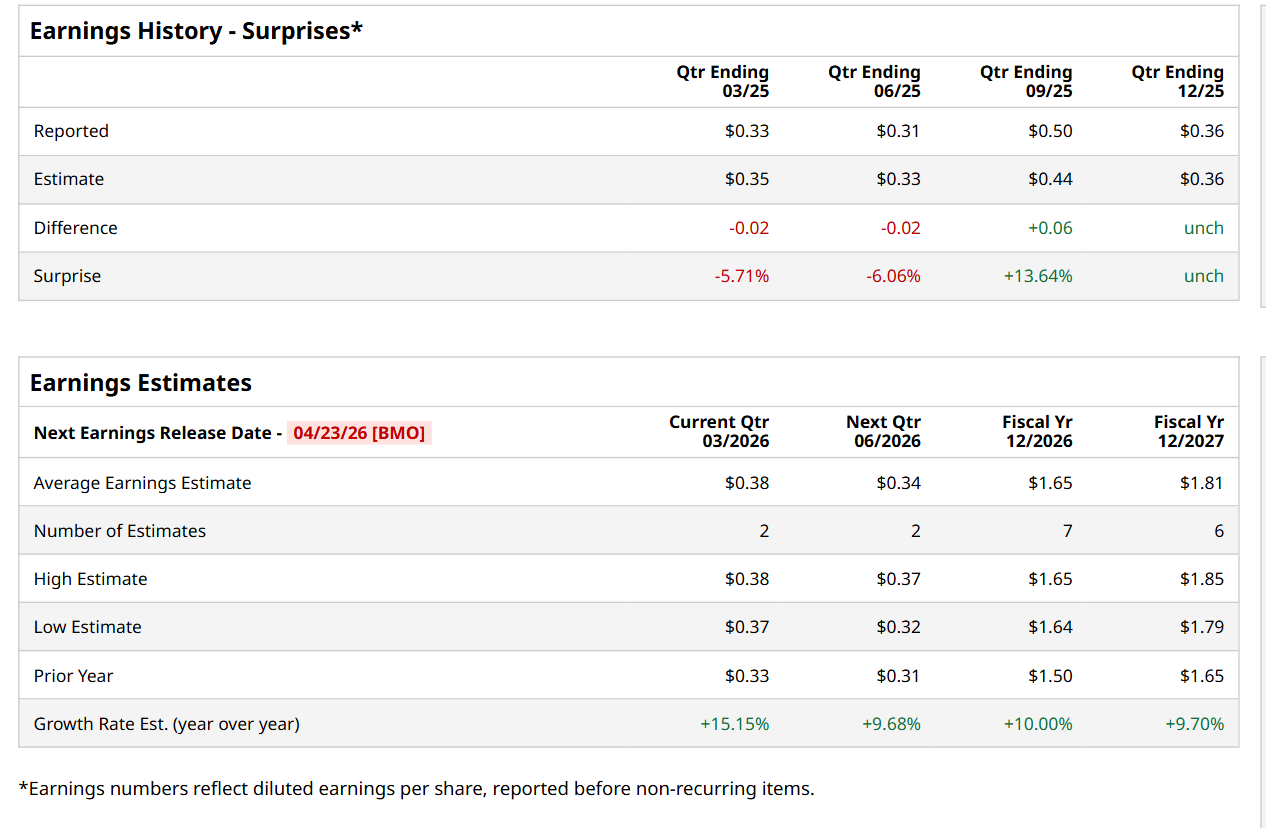
Task: Click the Next Earnings Release Date 04/23/26 badge
Action: 359,433
